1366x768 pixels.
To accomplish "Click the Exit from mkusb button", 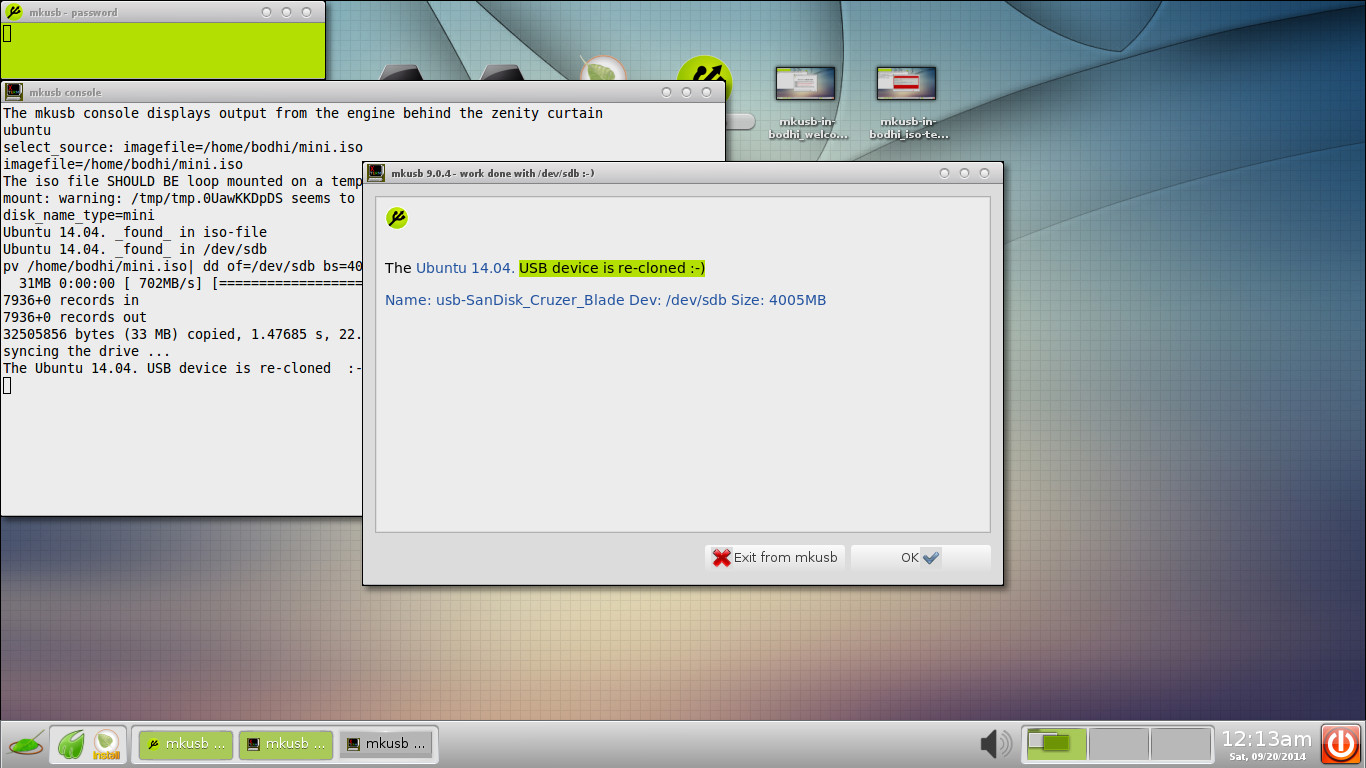I will click(775, 558).
